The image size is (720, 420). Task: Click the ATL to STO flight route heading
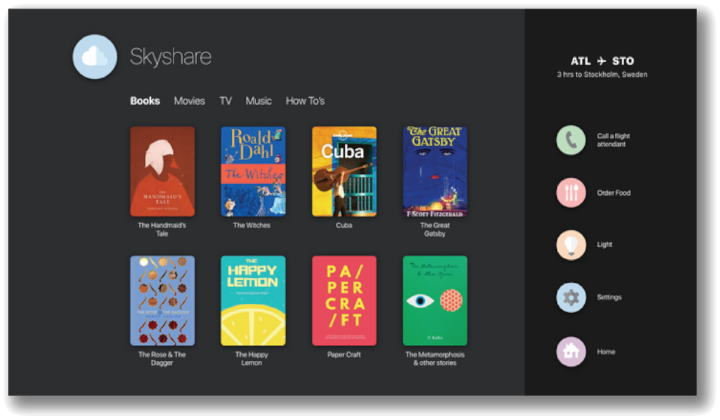[x=602, y=61]
